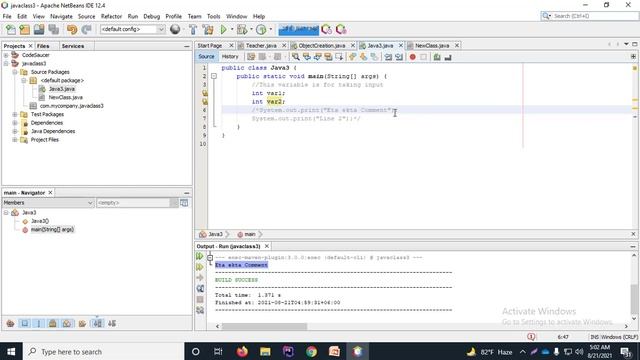Click the red Start Macro Recording icon
Screen dimensions: 640x360
tap(412, 57)
